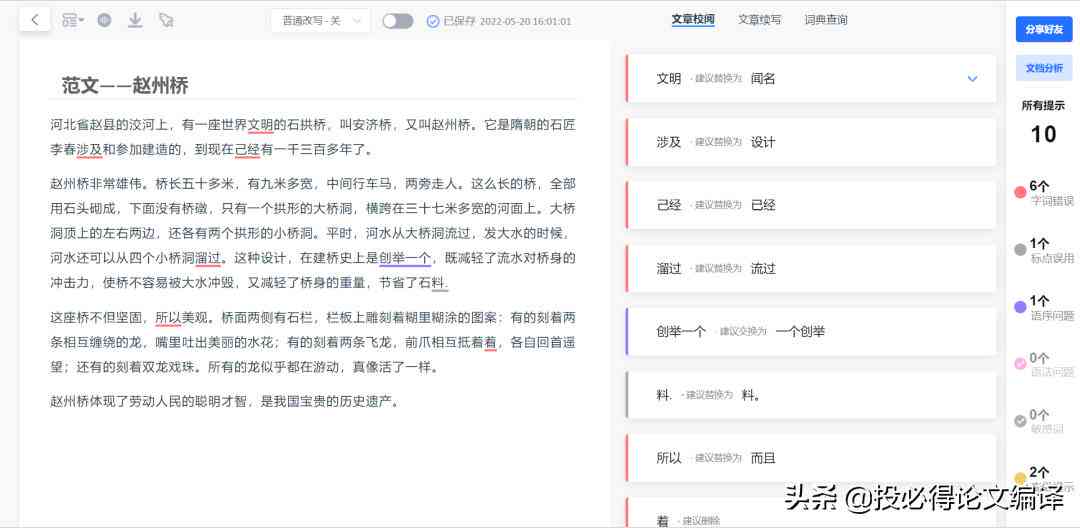This screenshot has width=1080, height=528.
Task: Filter by 标点误用 gray dot category
Action: [1043, 251]
